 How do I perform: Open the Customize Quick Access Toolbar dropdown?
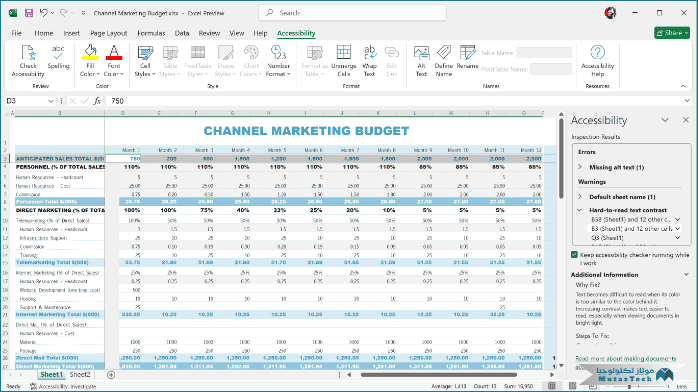[x=83, y=13]
